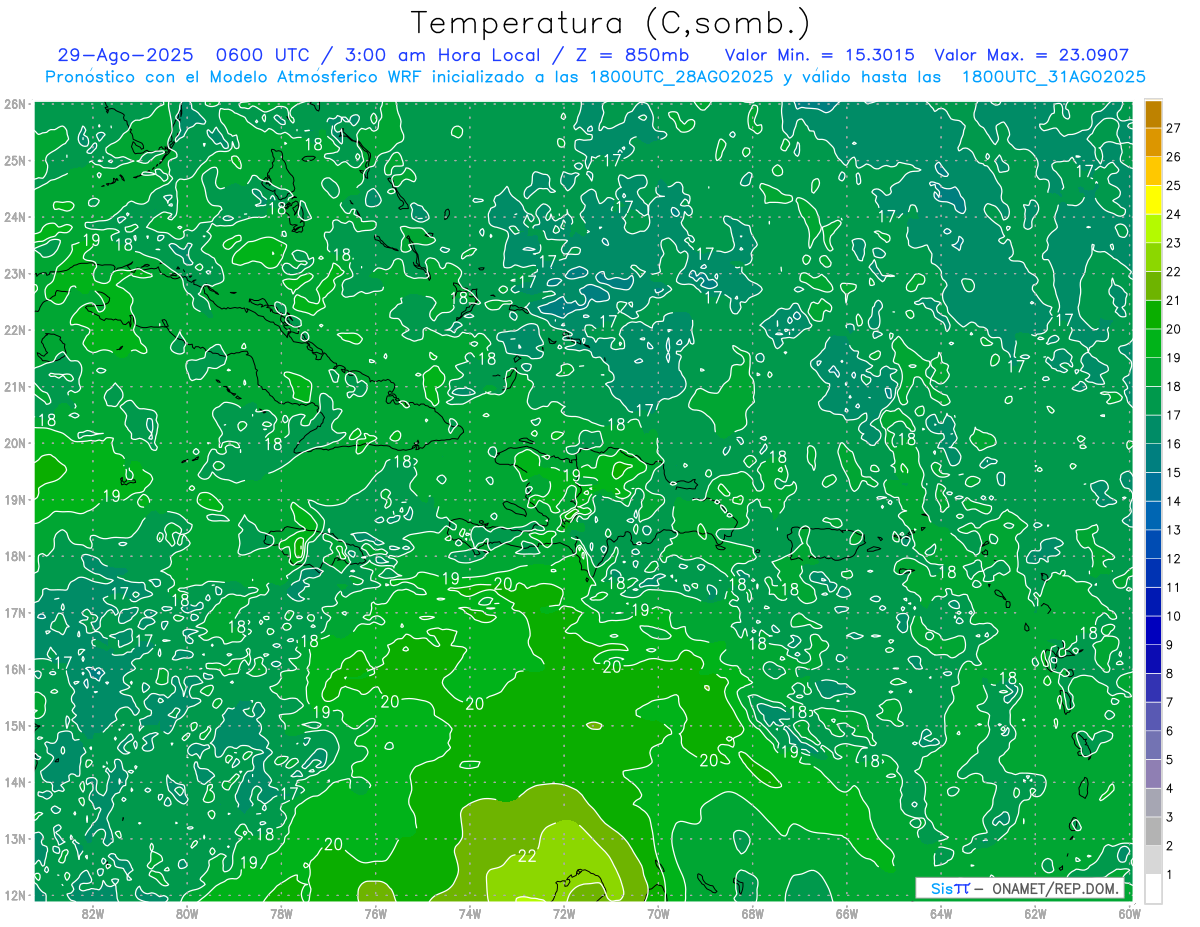Click the '82W' longitude axis label
Viewport: 1200px width, 927px height.
pyautogui.click(x=93, y=913)
